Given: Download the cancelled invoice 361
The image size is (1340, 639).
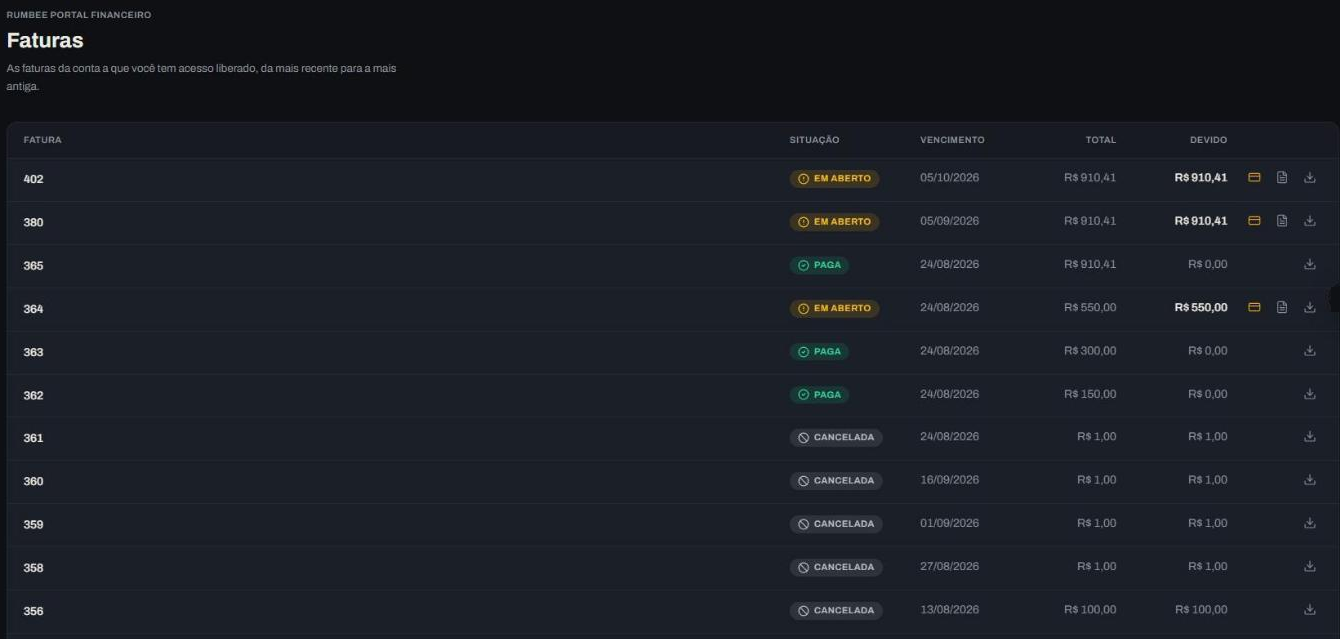Looking at the screenshot, I should (1310, 436).
